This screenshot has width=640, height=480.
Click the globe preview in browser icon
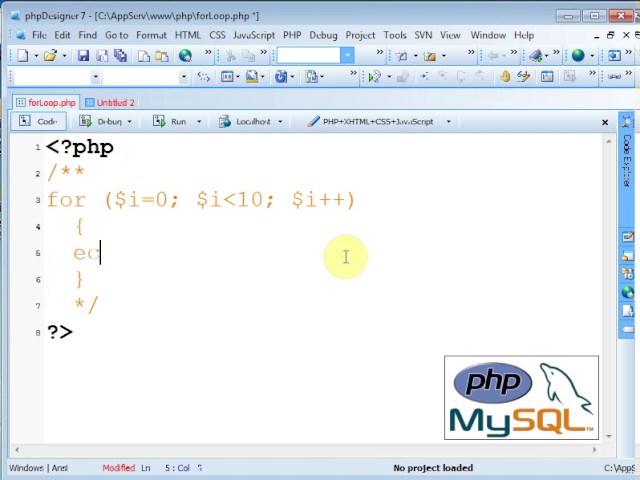point(185,55)
